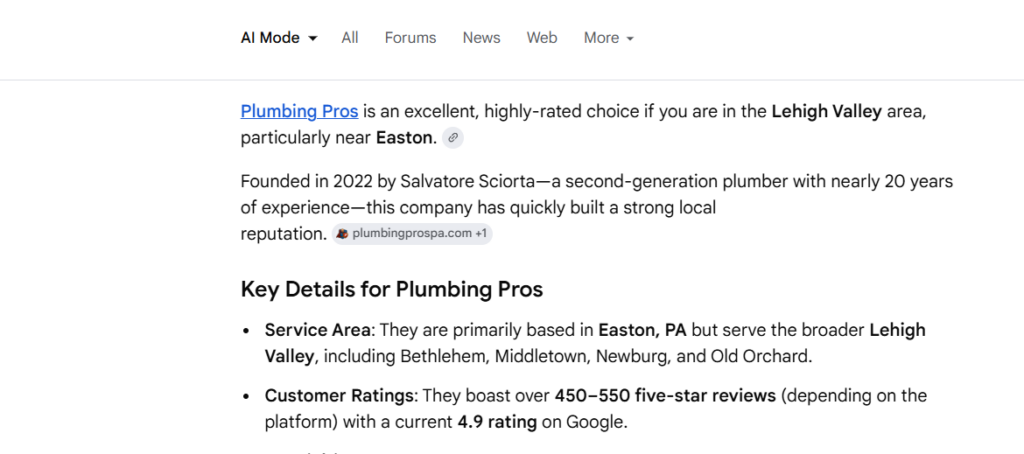Click the bold 4.9 rating text

[x=497, y=422]
